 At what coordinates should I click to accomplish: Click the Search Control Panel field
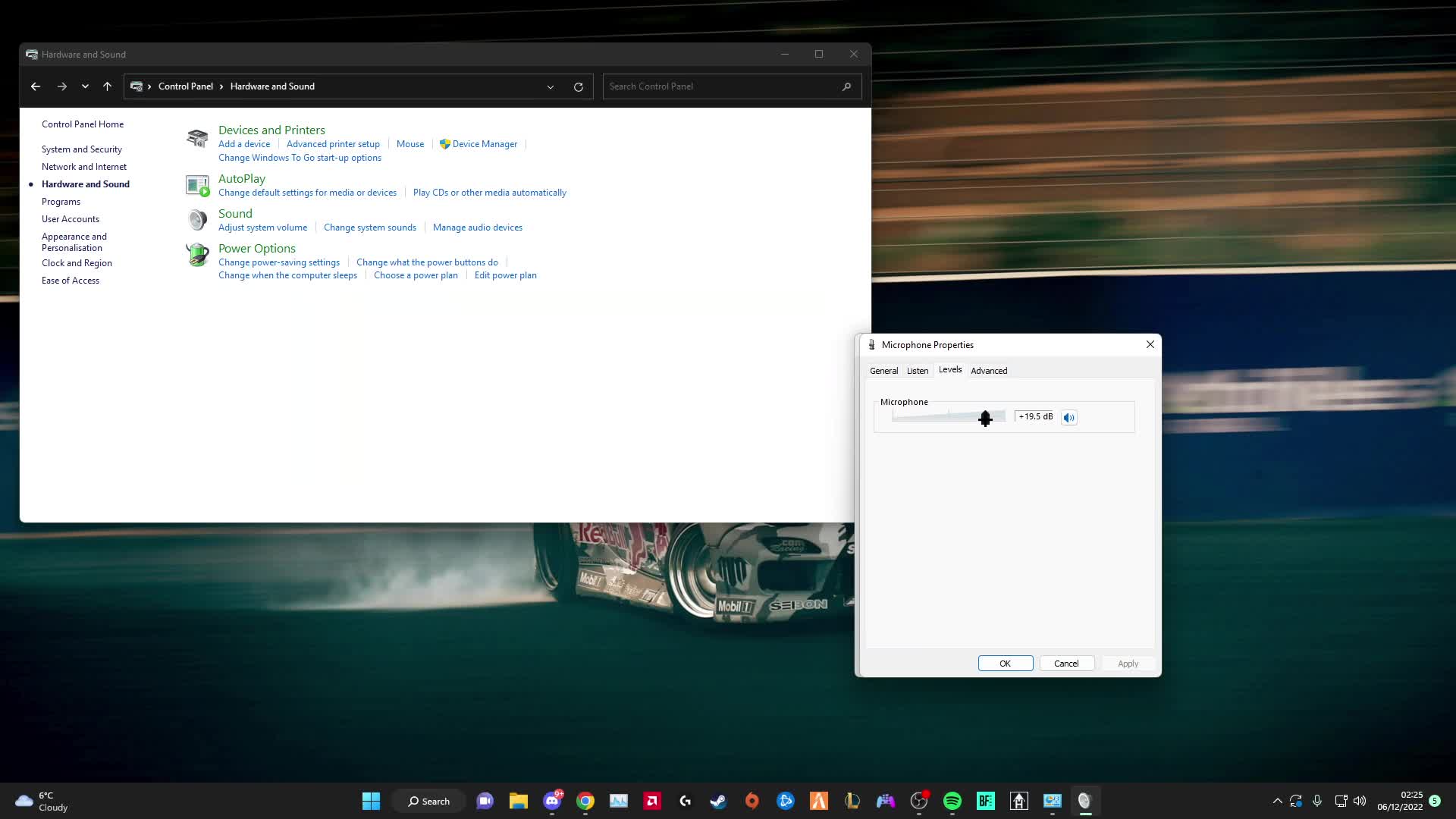tap(720, 86)
